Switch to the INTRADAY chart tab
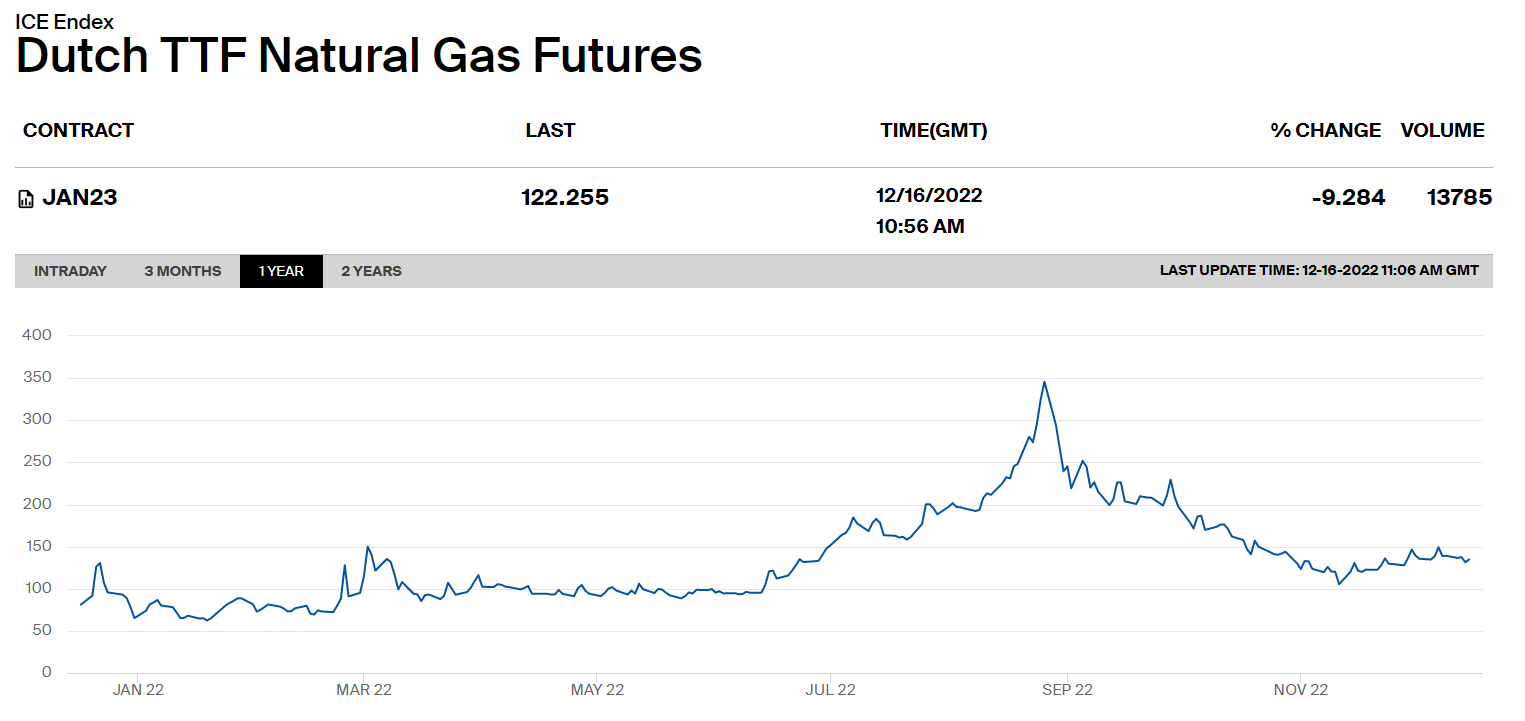Viewport: 1525px width, 721px height. pyautogui.click(x=70, y=271)
